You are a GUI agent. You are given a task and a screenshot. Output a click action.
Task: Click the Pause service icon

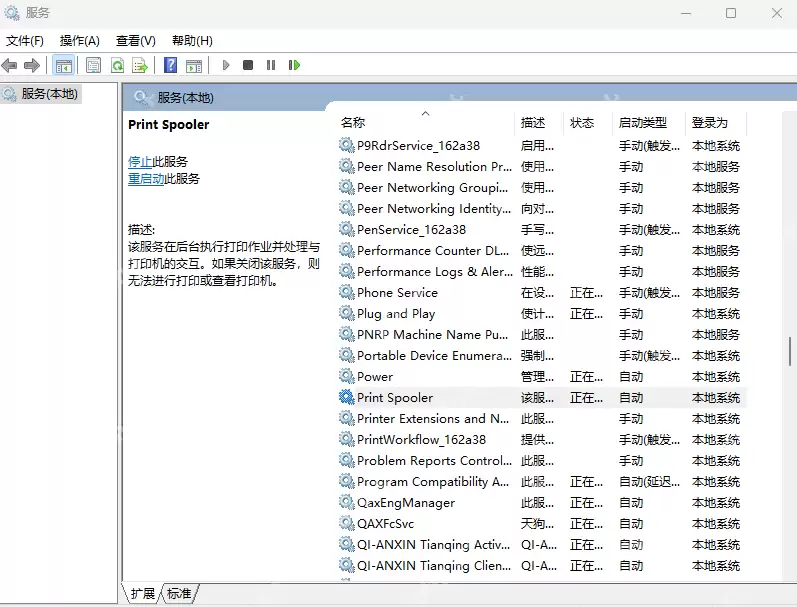coord(271,65)
